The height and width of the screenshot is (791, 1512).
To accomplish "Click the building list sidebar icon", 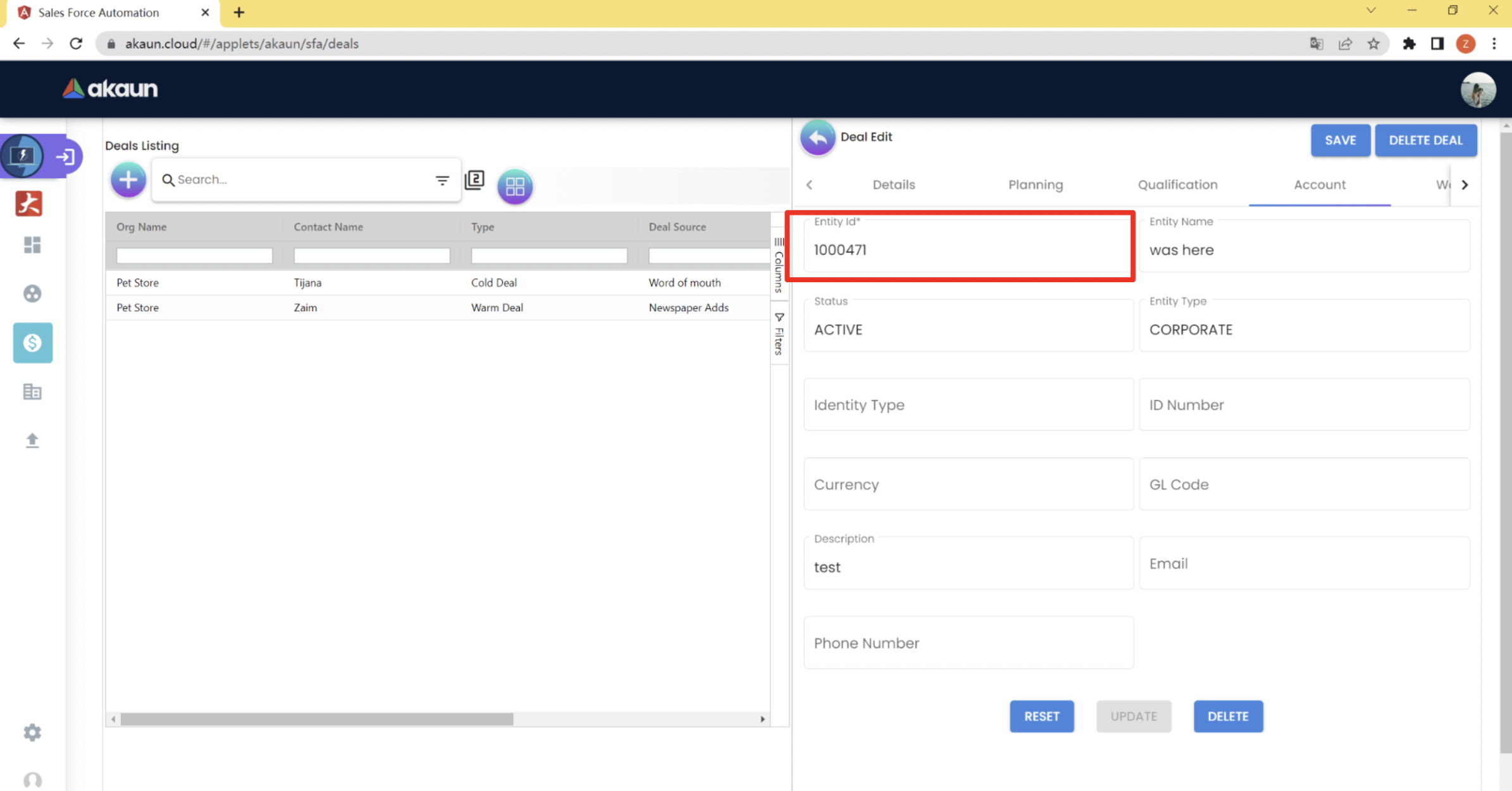I will (32, 392).
